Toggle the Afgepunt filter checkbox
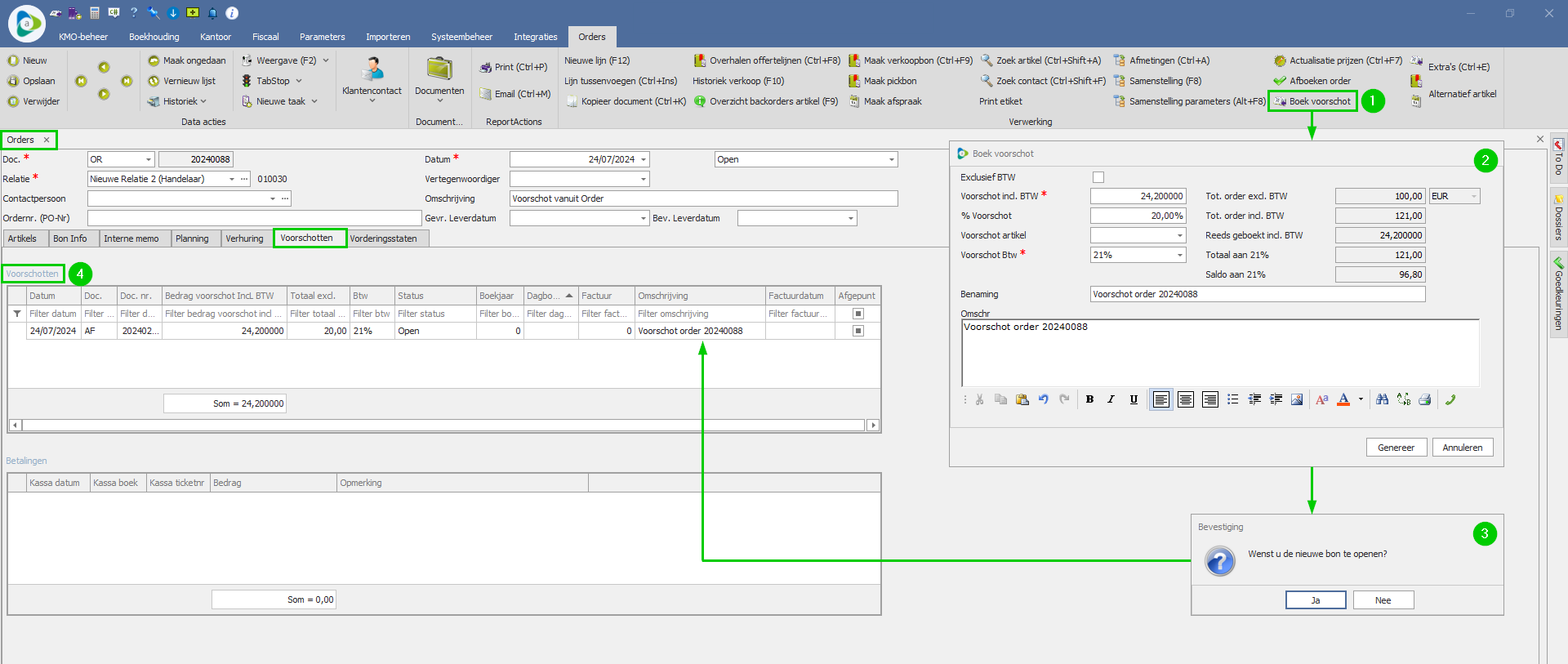Viewport: 1568px width, 664px height. pos(857,314)
